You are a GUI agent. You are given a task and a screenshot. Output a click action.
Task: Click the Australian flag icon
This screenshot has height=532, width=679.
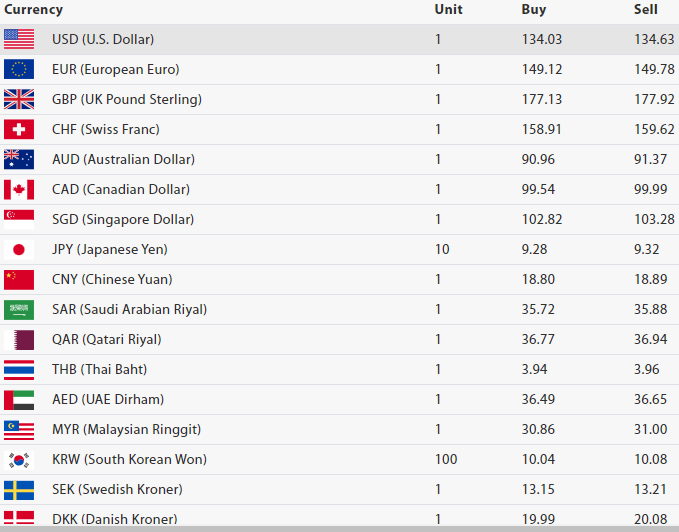tap(19, 159)
